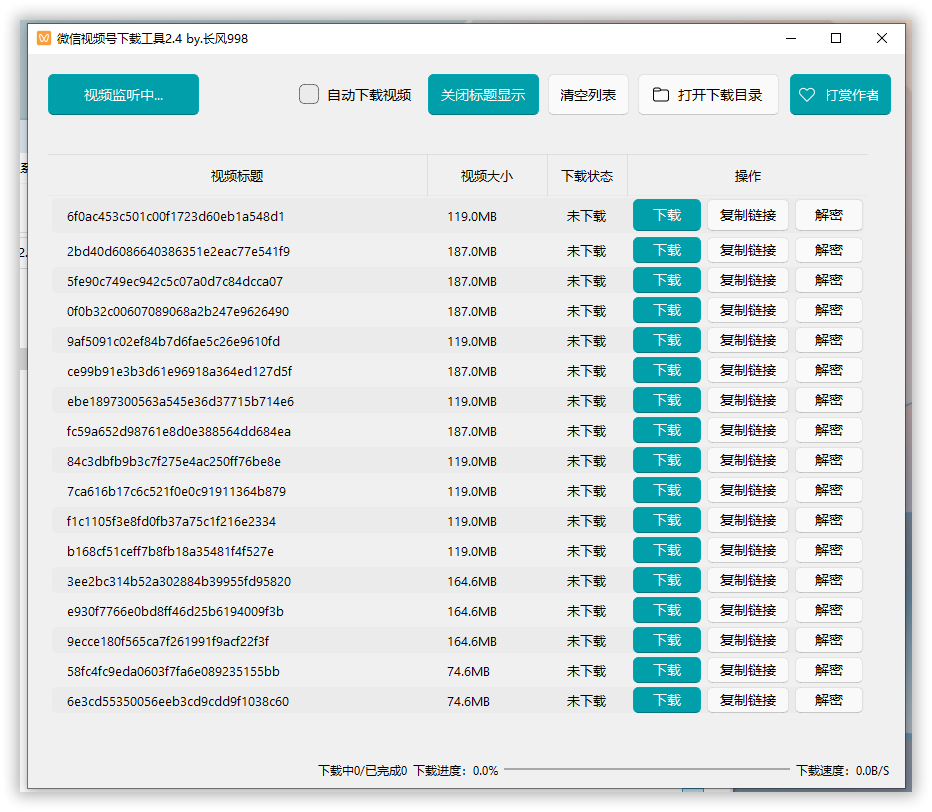The image size is (932, 812).
Task: Download video e930f7766e0bd8ff46d25b6194009f3b
Action: [667, 610]
